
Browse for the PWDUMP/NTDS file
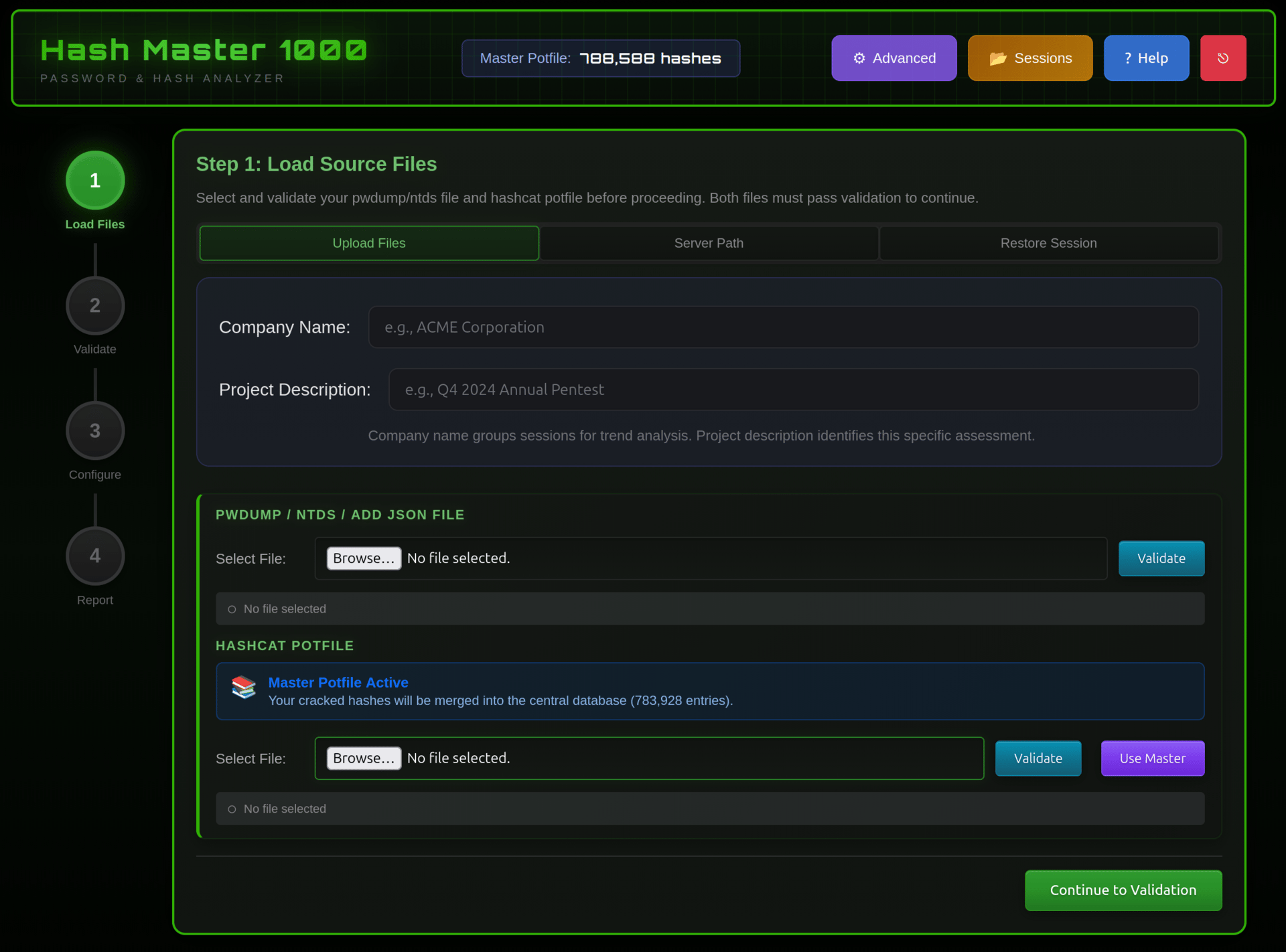[364, 558]
